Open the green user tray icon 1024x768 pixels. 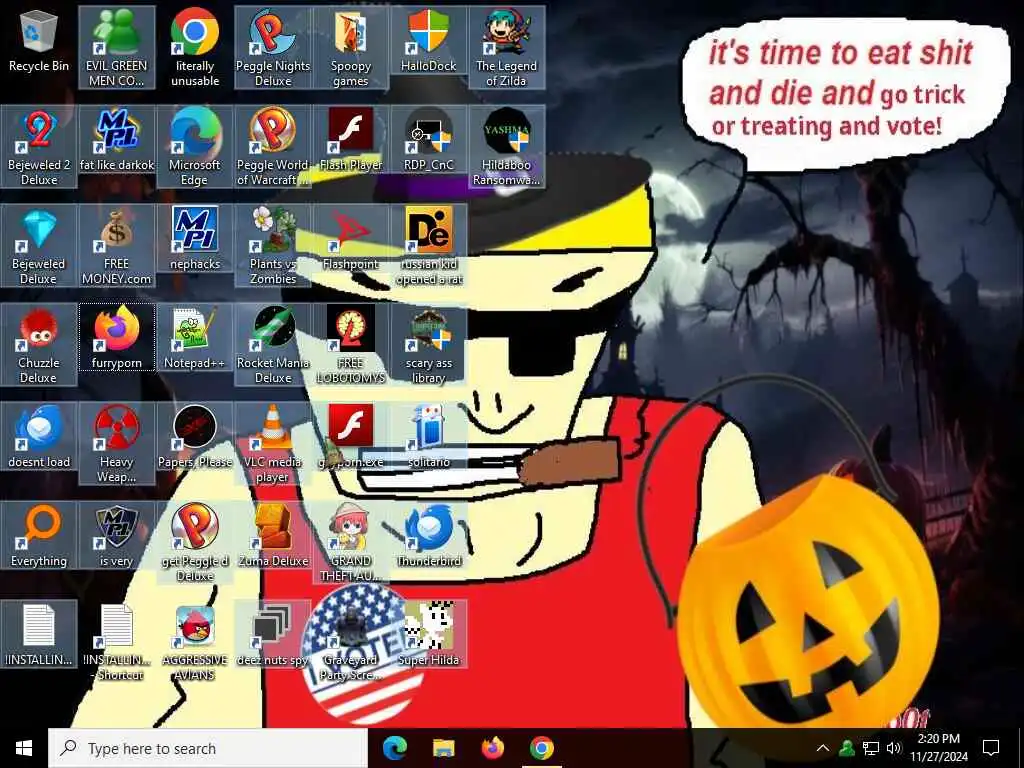click(847, 748)
